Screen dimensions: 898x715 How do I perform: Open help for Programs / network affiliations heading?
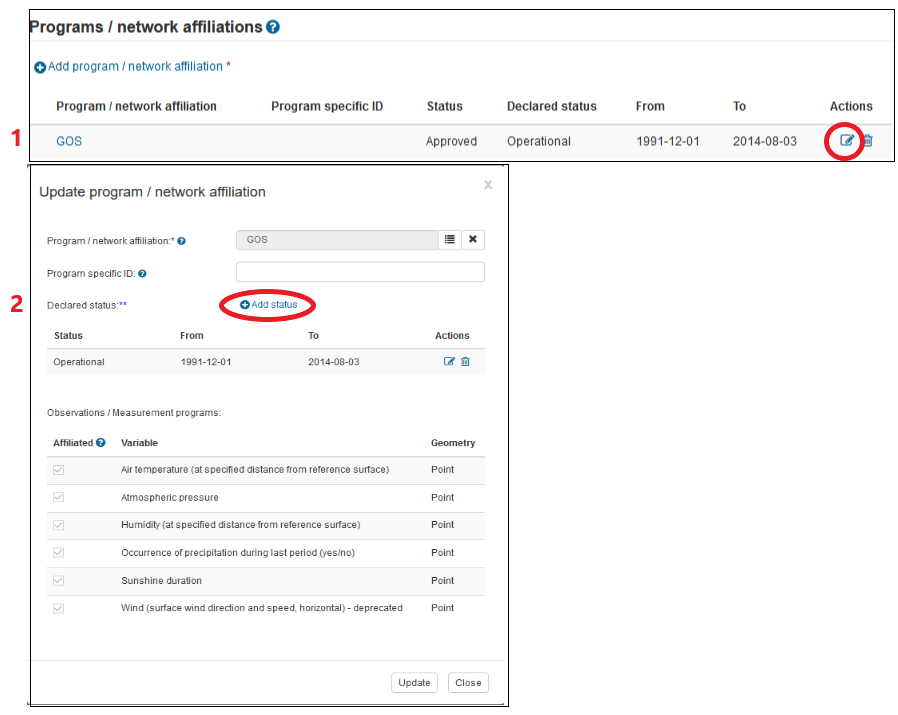tap(273, 27)
